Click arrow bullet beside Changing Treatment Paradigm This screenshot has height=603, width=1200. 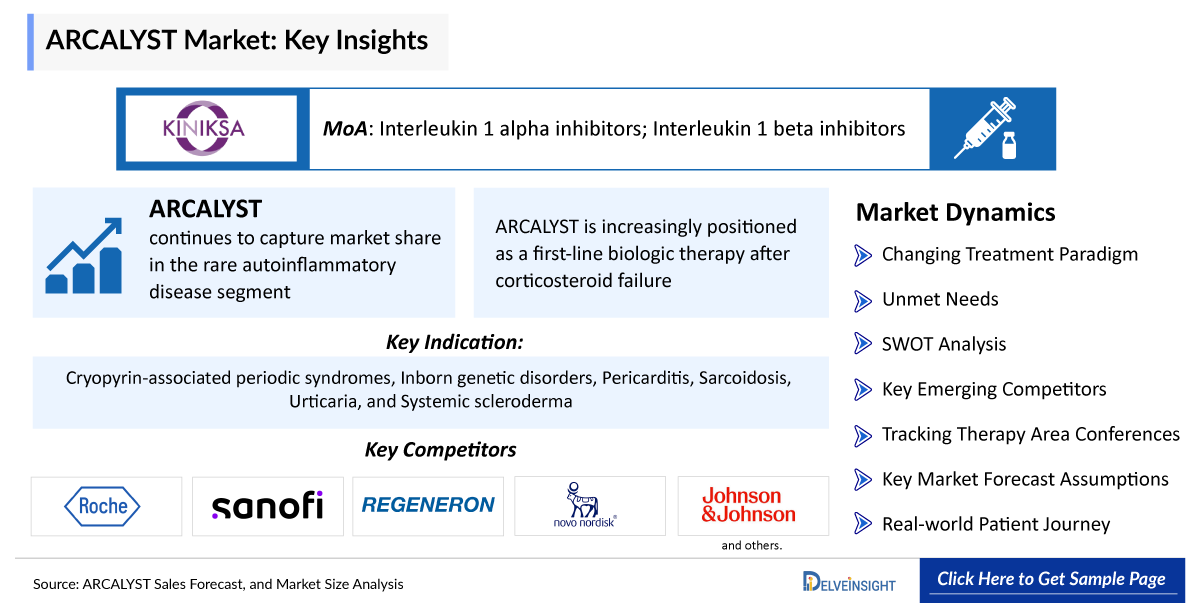click(x=863, y=255)
